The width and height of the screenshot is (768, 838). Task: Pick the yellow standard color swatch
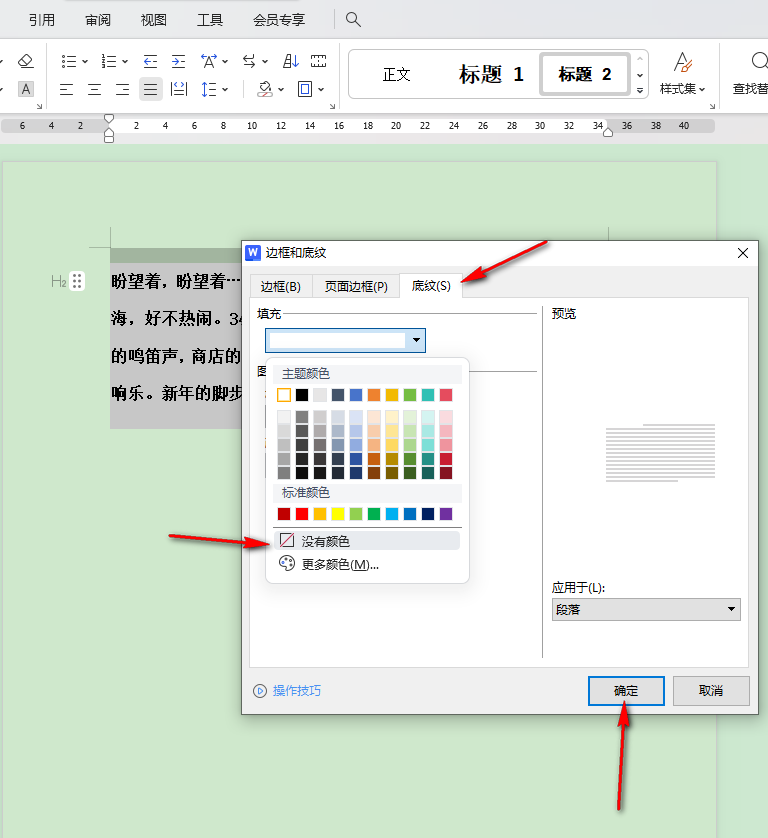pyautogui.click(x=338, y=514)
